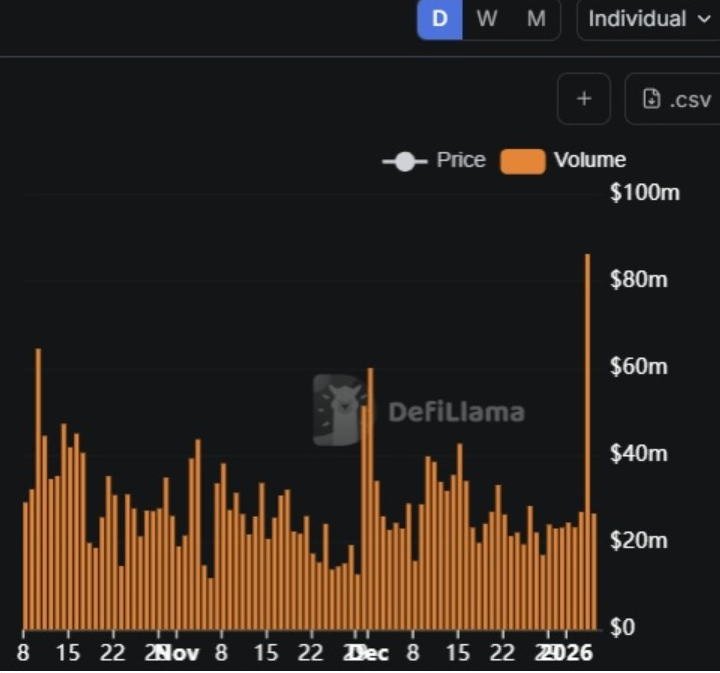The image size is (720, 673).
Task: Toggle the Price legend series
Action: click(433, 161)
